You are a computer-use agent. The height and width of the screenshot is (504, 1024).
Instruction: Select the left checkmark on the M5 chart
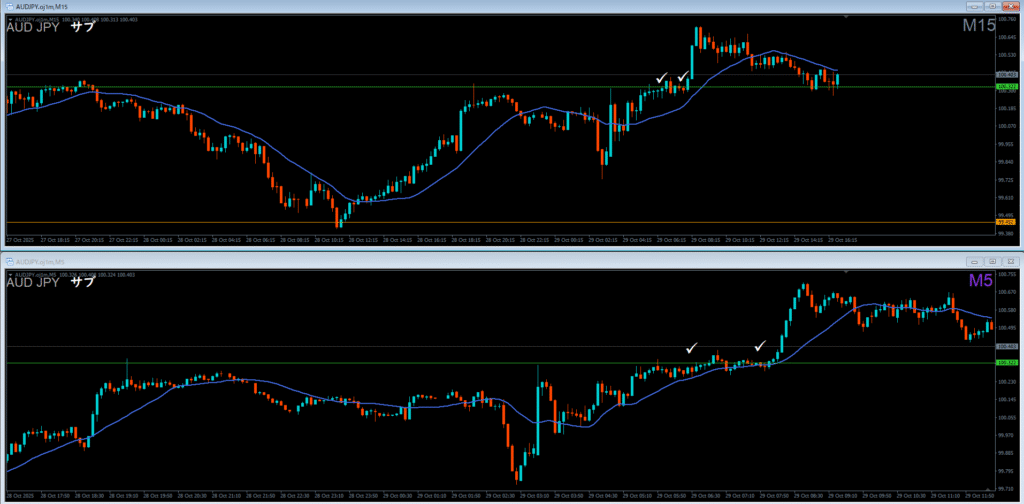[x=692, y=347]
